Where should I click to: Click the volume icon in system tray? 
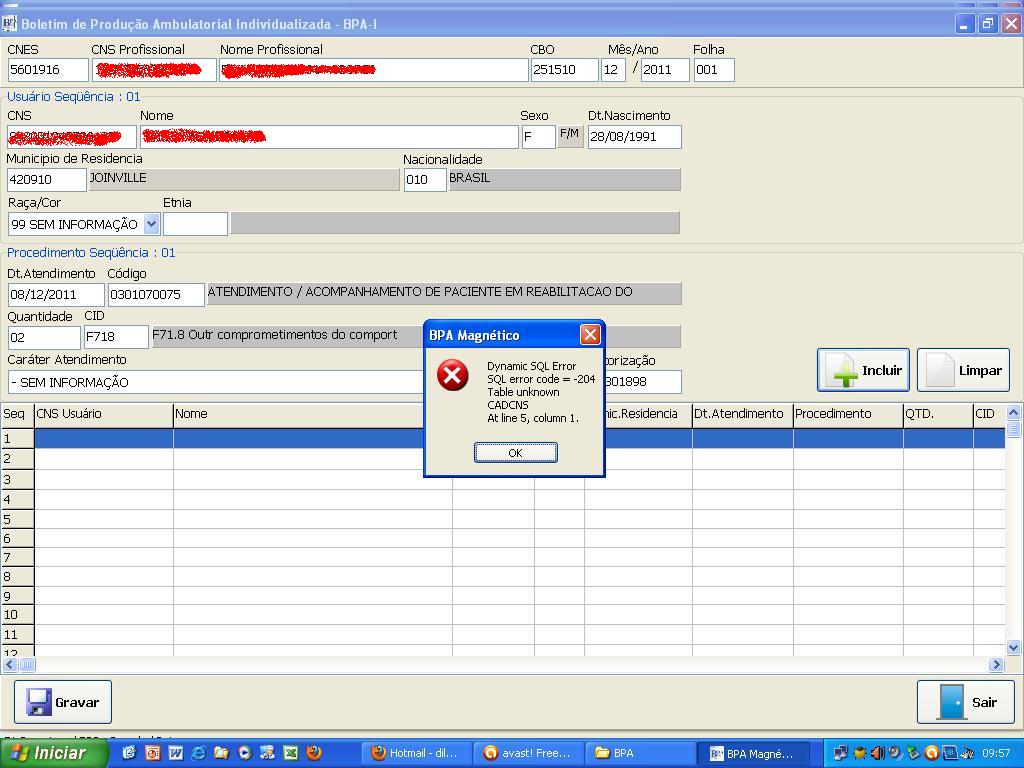(x=877, y=753)
